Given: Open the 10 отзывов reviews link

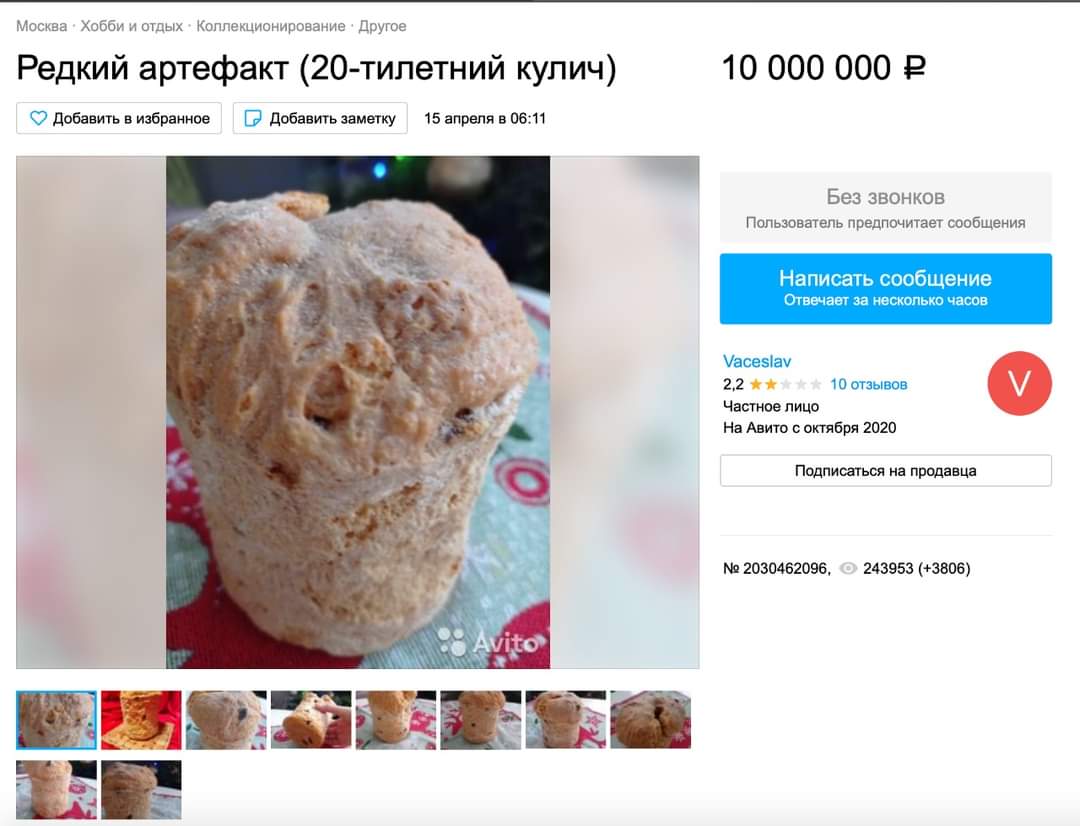Looking at the screenshot, I should point(869,384).
